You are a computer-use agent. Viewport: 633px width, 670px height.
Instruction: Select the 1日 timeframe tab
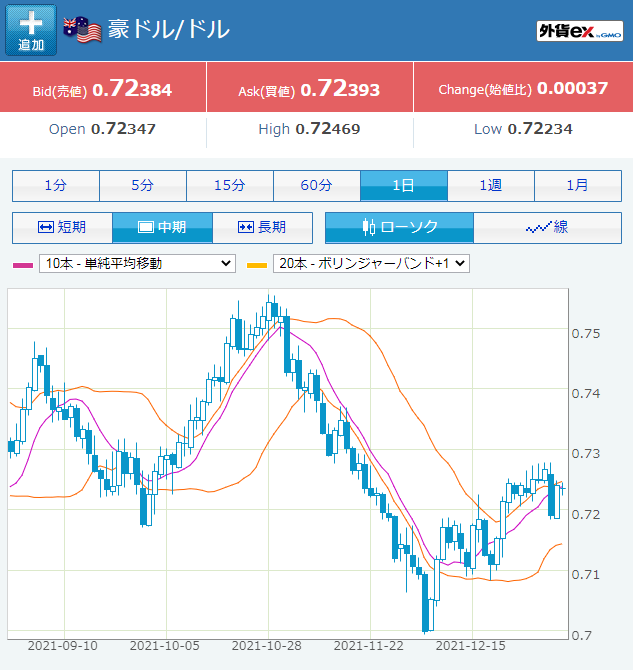point(404,185)
